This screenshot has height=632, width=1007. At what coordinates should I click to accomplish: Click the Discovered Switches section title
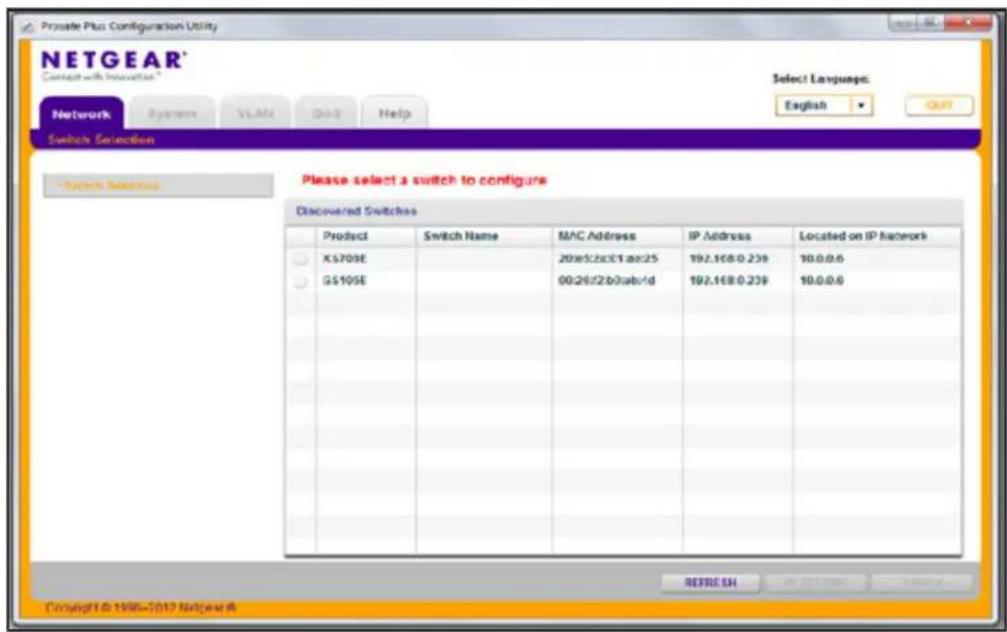tap(356, 211)
